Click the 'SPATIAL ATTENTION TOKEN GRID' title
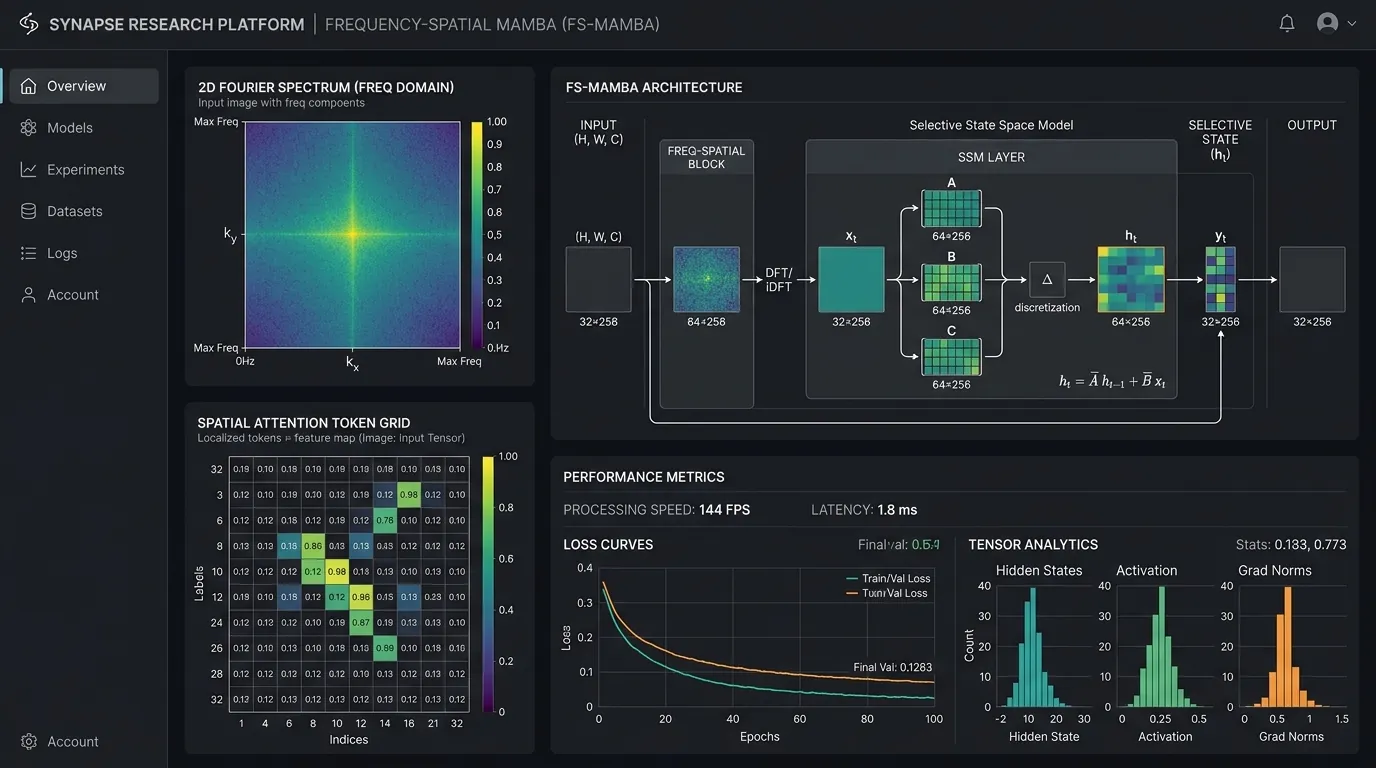 pos(304,423)
